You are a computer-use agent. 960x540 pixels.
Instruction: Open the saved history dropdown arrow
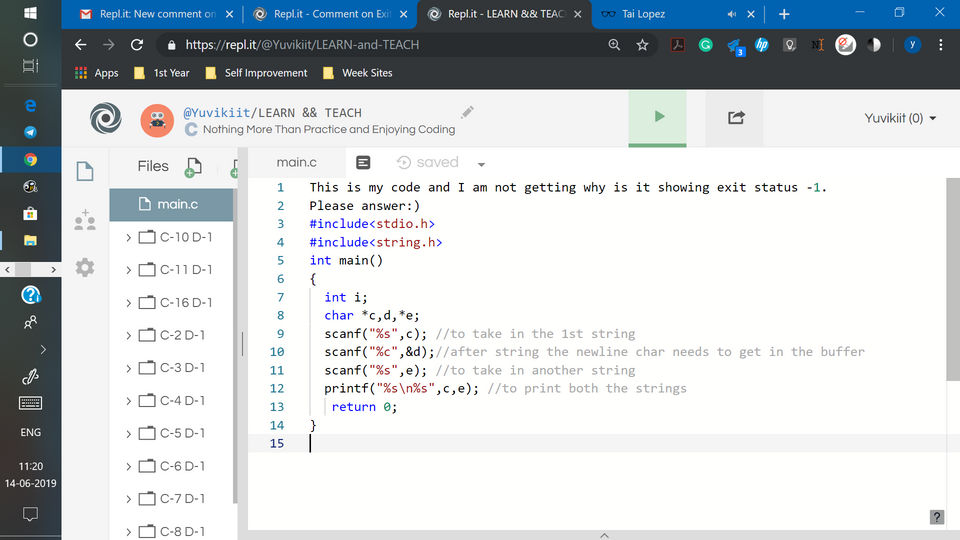(481, 164)
